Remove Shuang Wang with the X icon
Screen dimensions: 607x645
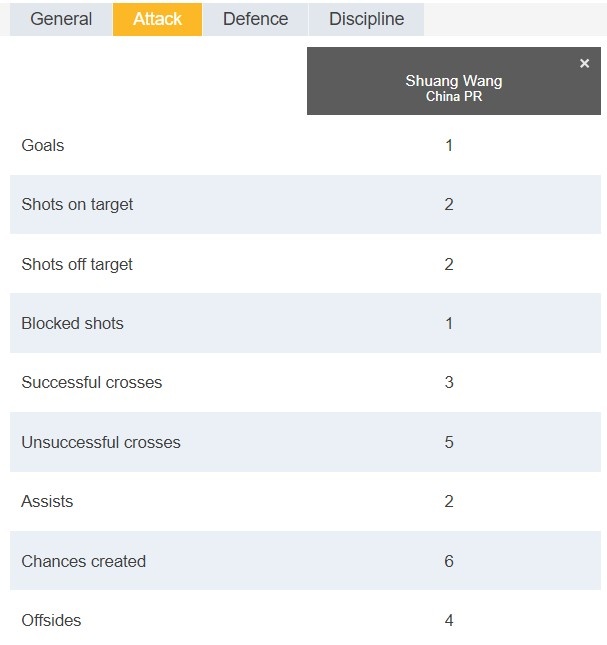point(584,63)
